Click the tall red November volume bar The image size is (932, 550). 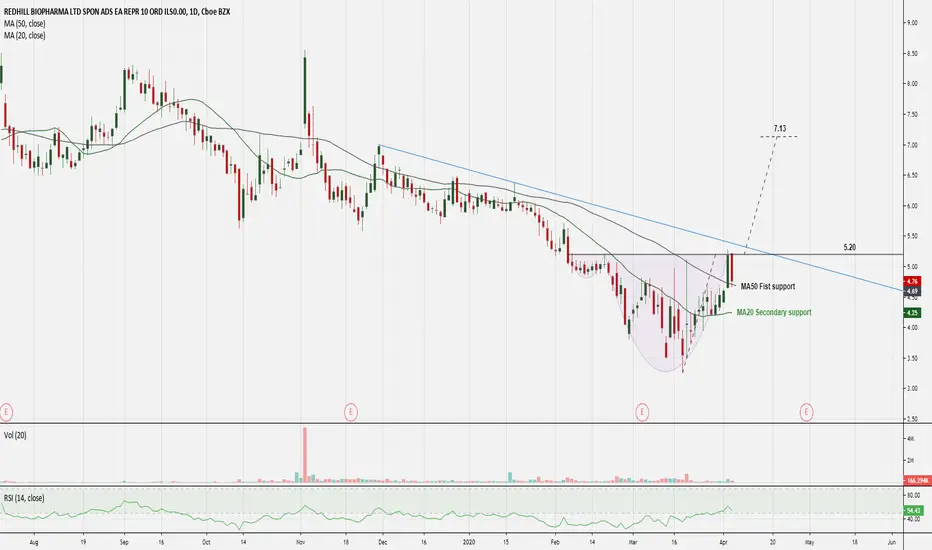(x=305, y=454)
